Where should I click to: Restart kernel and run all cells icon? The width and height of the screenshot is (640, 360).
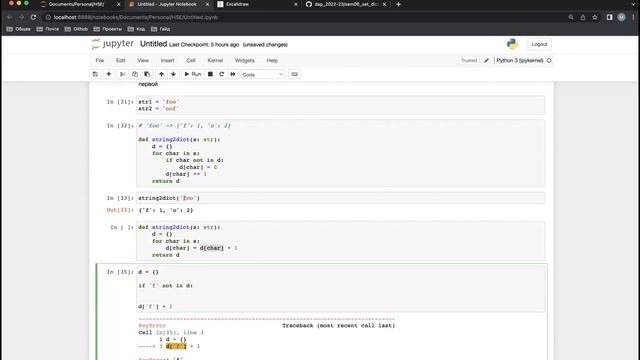click(233, 74)
